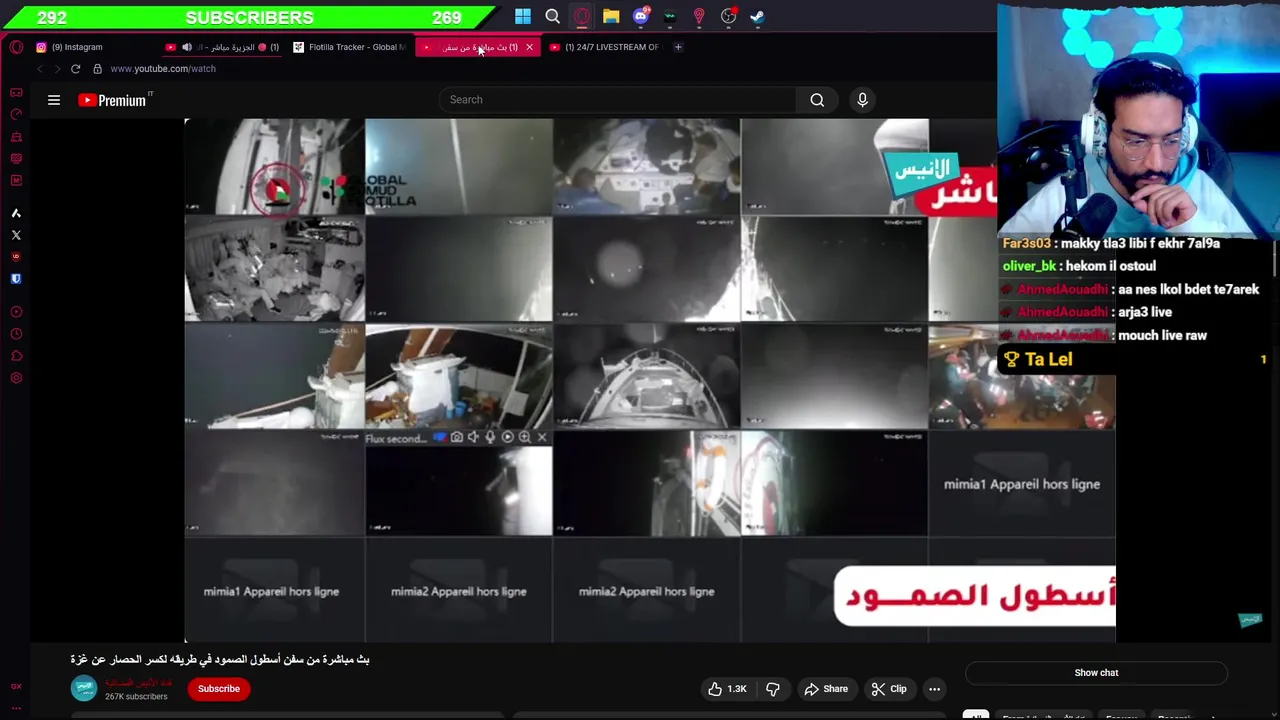Open Steam from the taskbar
Screen dimensions: 1280x720
757,16
